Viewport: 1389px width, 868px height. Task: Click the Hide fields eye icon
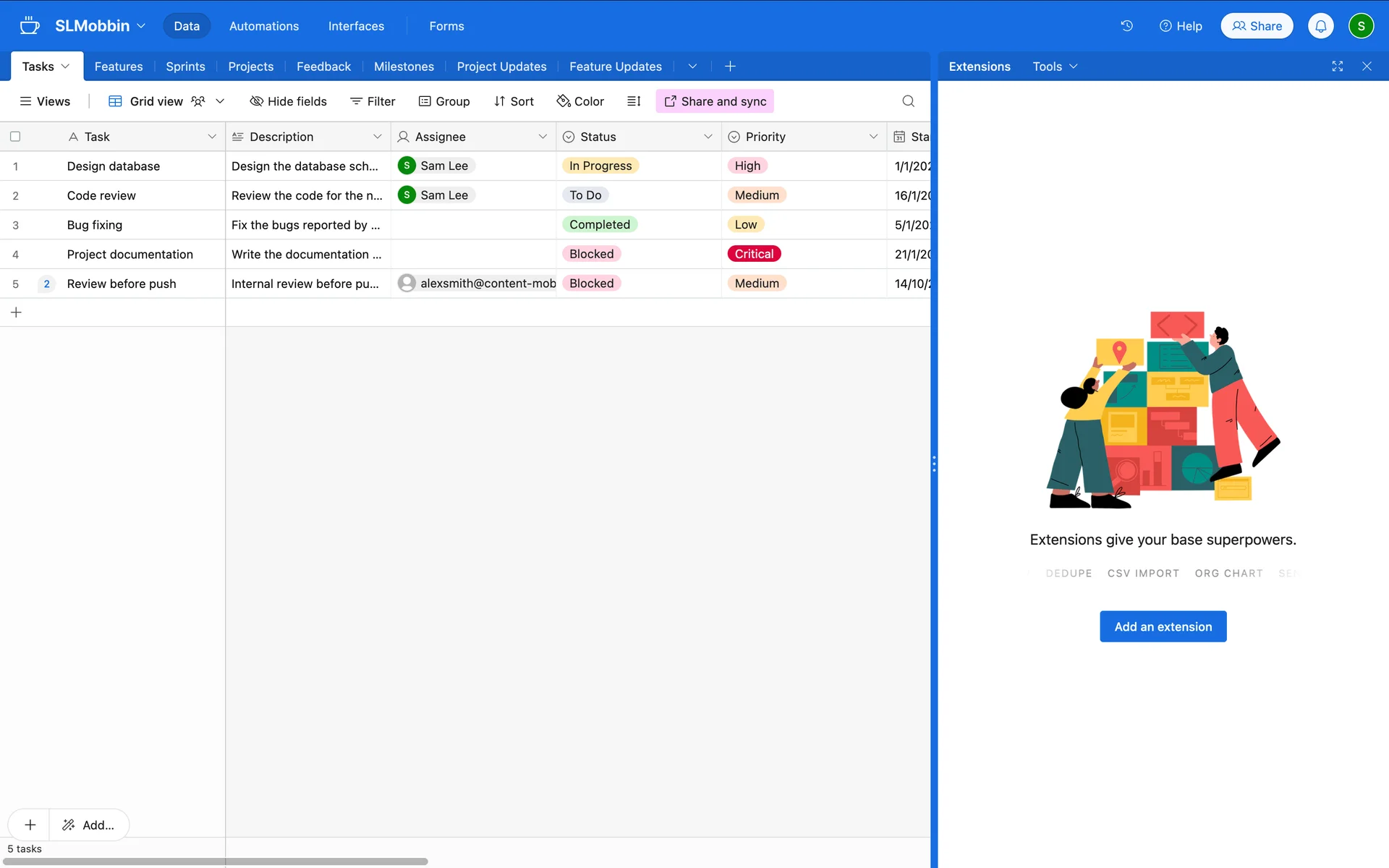pyautogui.click(x=256, y=101)
